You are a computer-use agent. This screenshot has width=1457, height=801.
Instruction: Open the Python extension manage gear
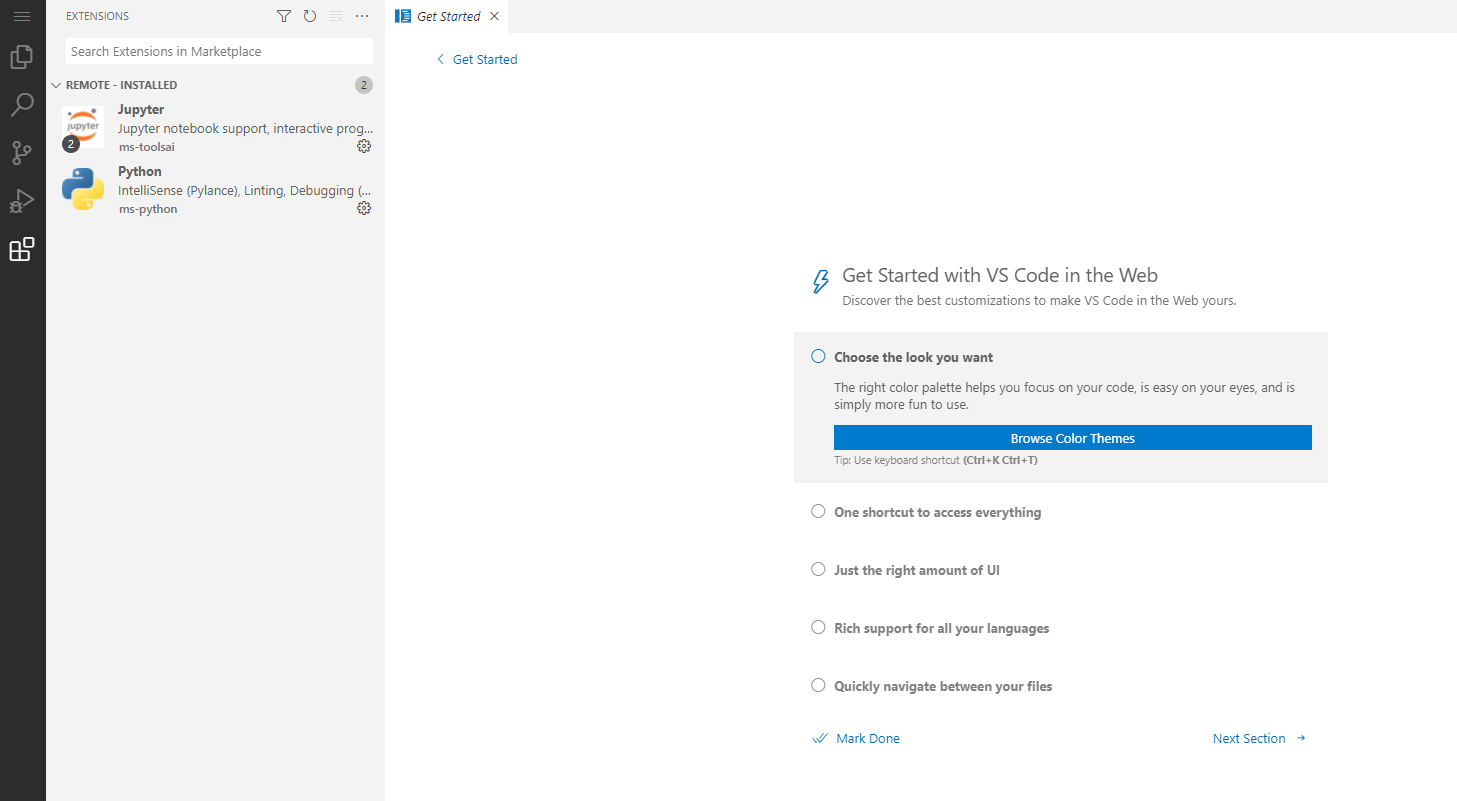(x=364, y=208)
